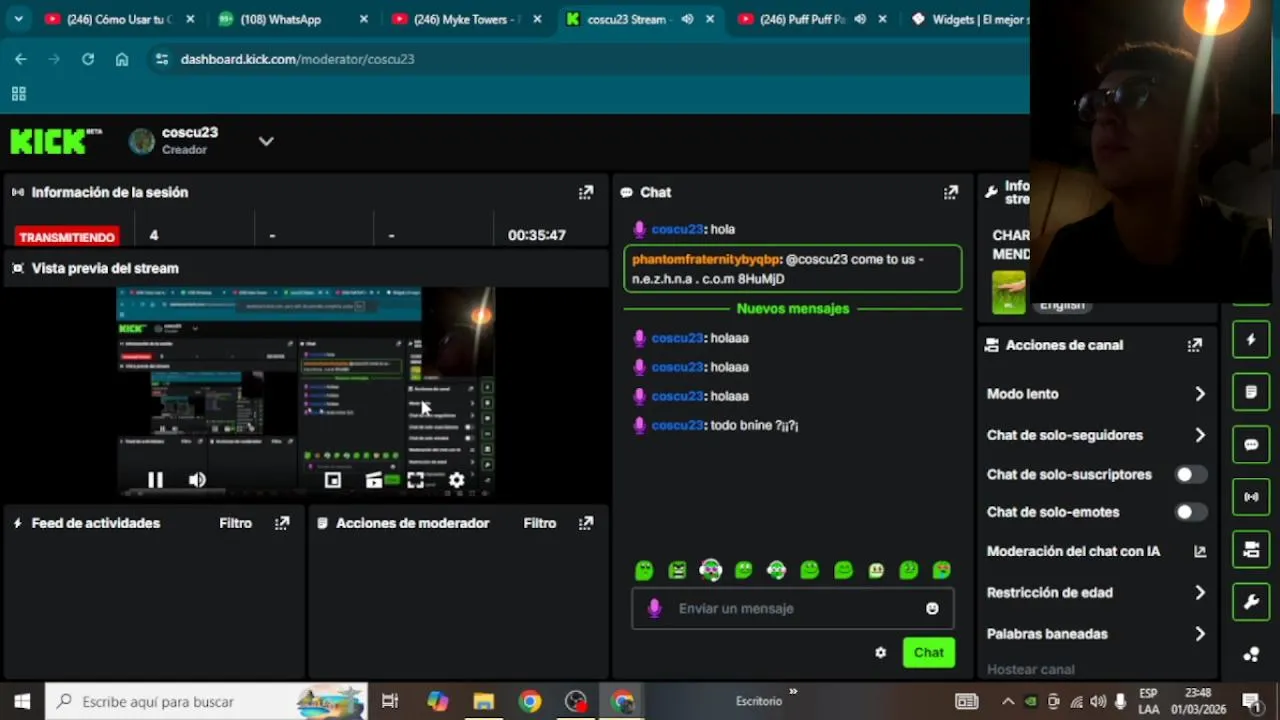The height and width of the screenshot is (720, 1280).
Task: Click the green Chat send button
Action: 928,652
